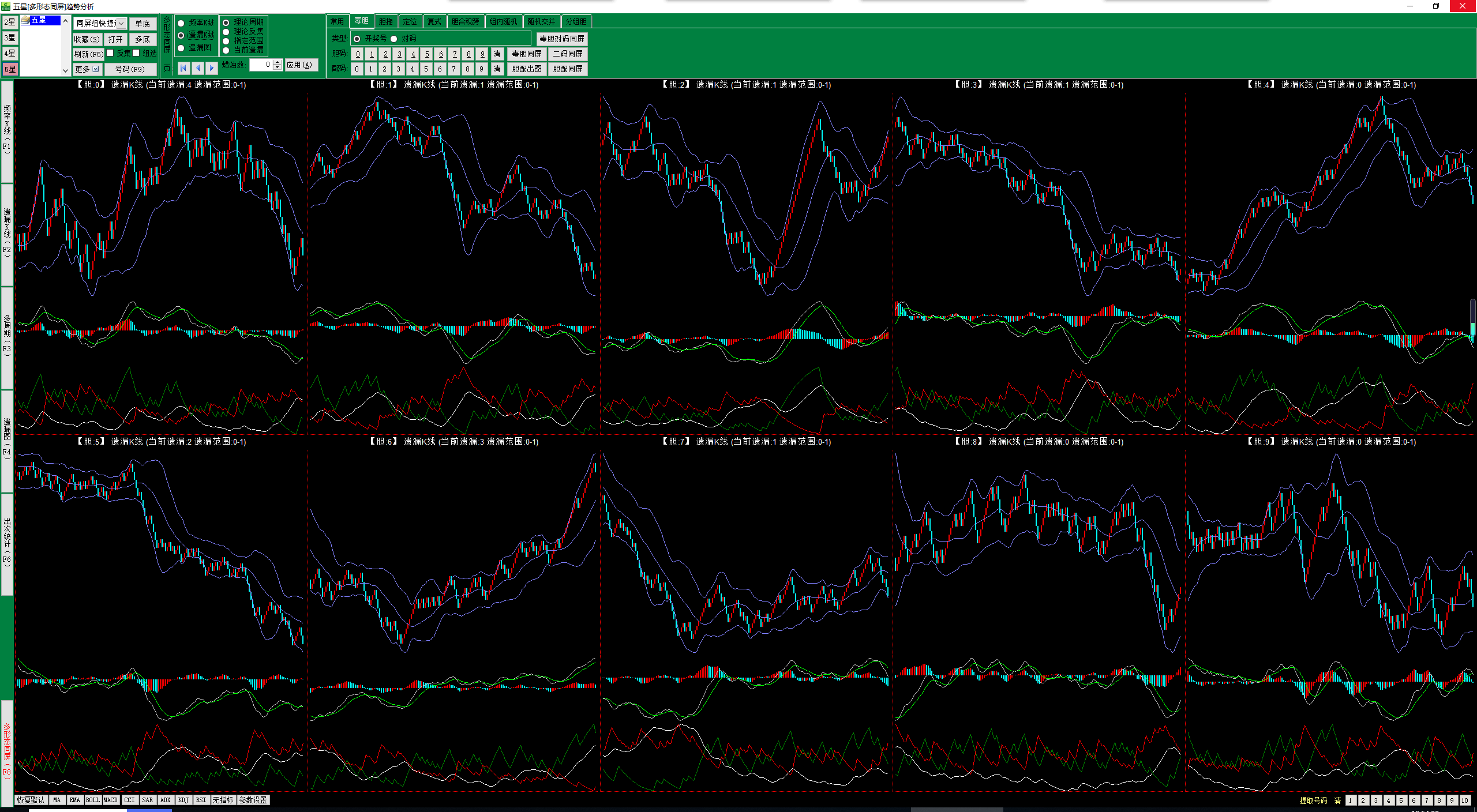Select the 5星 side button
1477x812 pixels.
[x=10, y=69]
